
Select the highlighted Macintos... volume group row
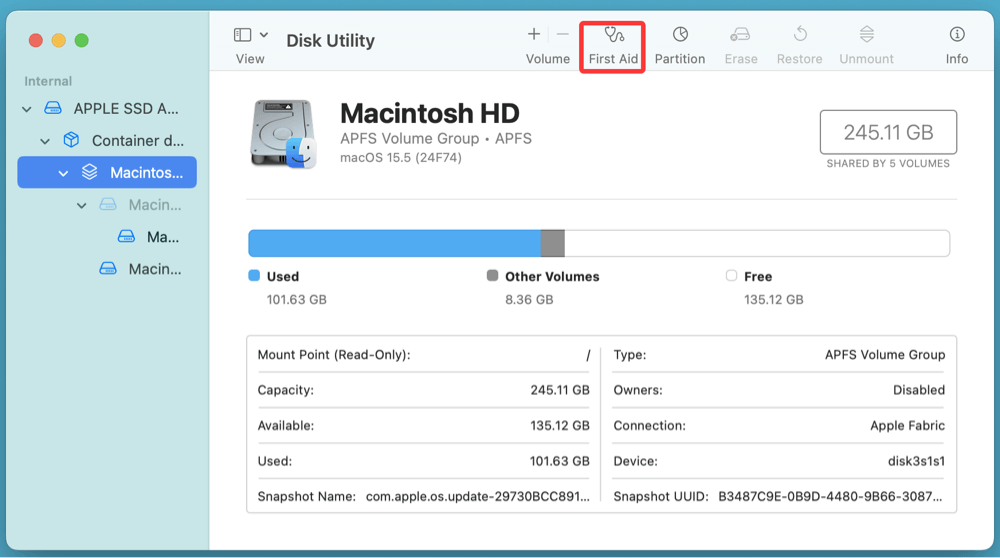[x=107, y=172]
